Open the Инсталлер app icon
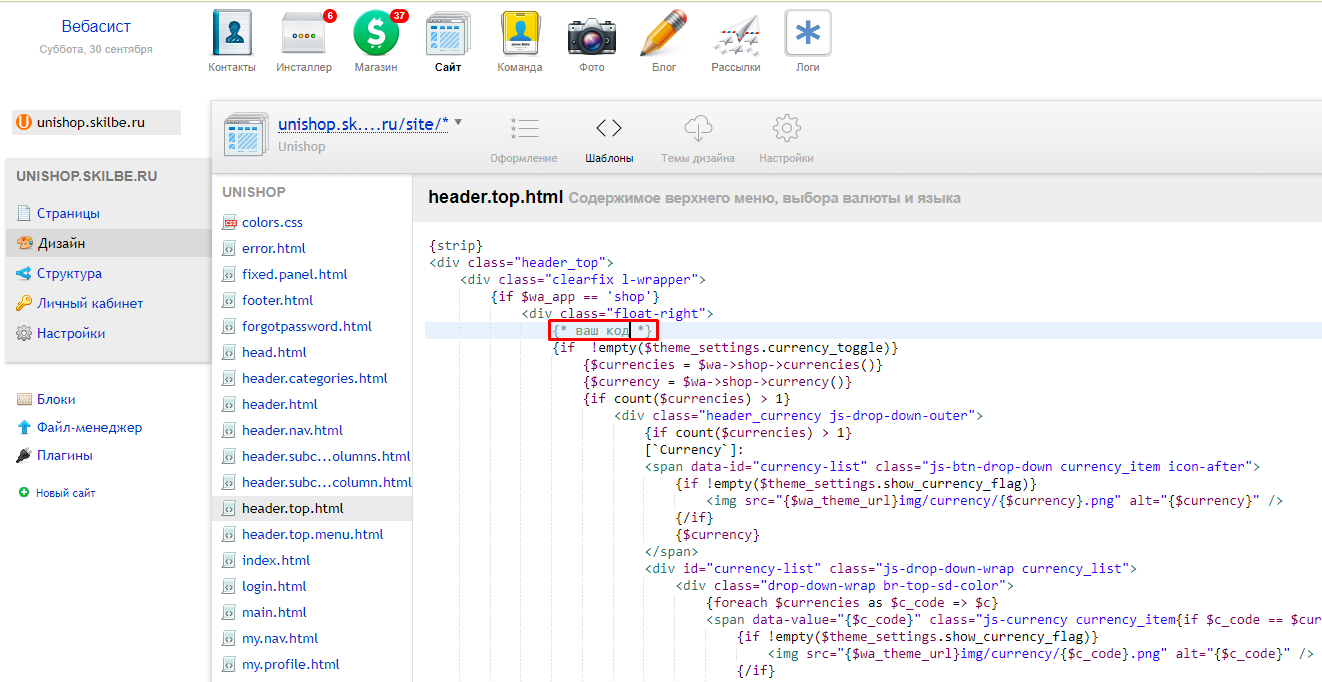This screenshot has height=682, width=1322. point(304,36)
